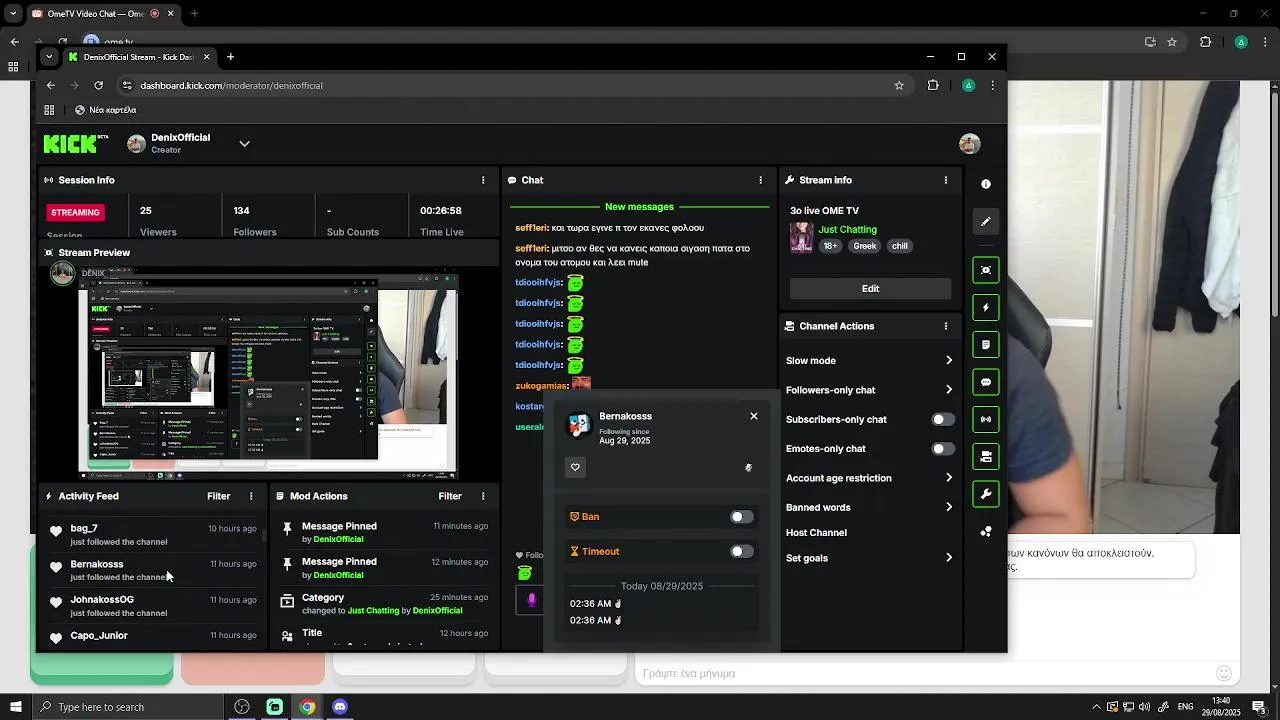Image resolution: width=1280 pixels, height=720 pixels.
Task: Open the info icon in right sidebar
Action: click(x=986, y=184)
